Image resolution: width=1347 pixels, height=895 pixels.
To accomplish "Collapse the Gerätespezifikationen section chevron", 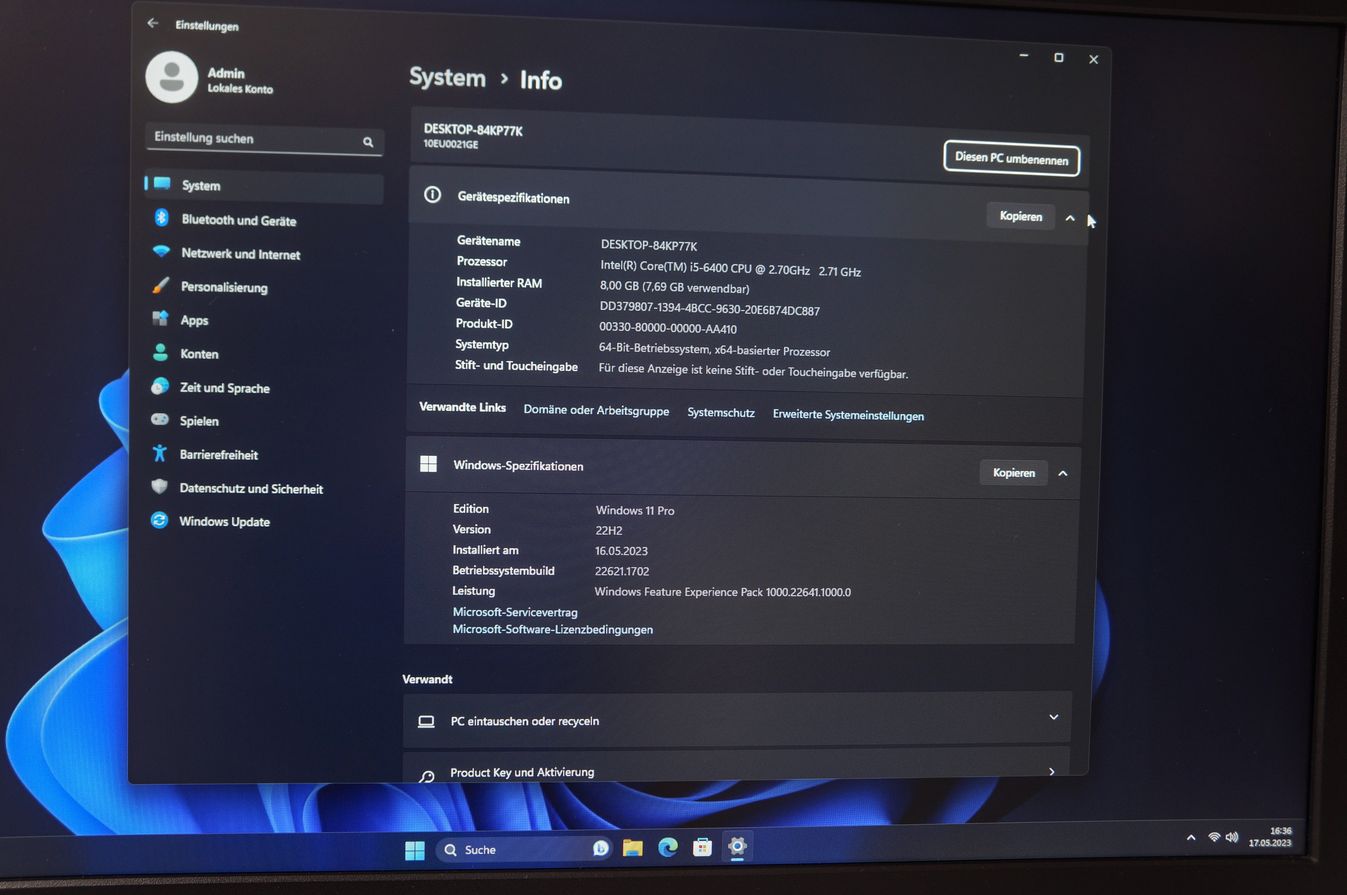I will click(x=1070, y=217).
